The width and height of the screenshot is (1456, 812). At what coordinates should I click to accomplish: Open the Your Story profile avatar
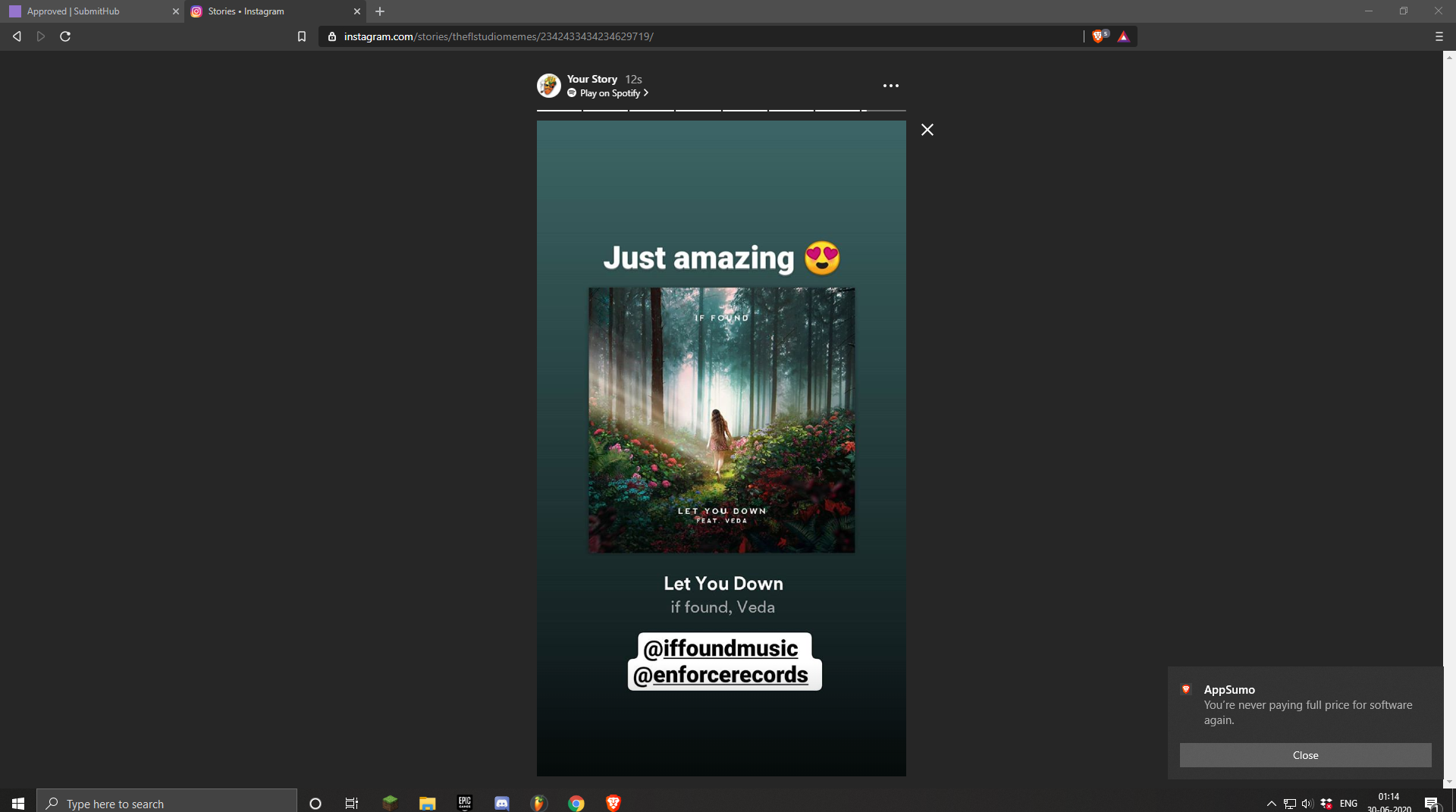tap(549, 86)
